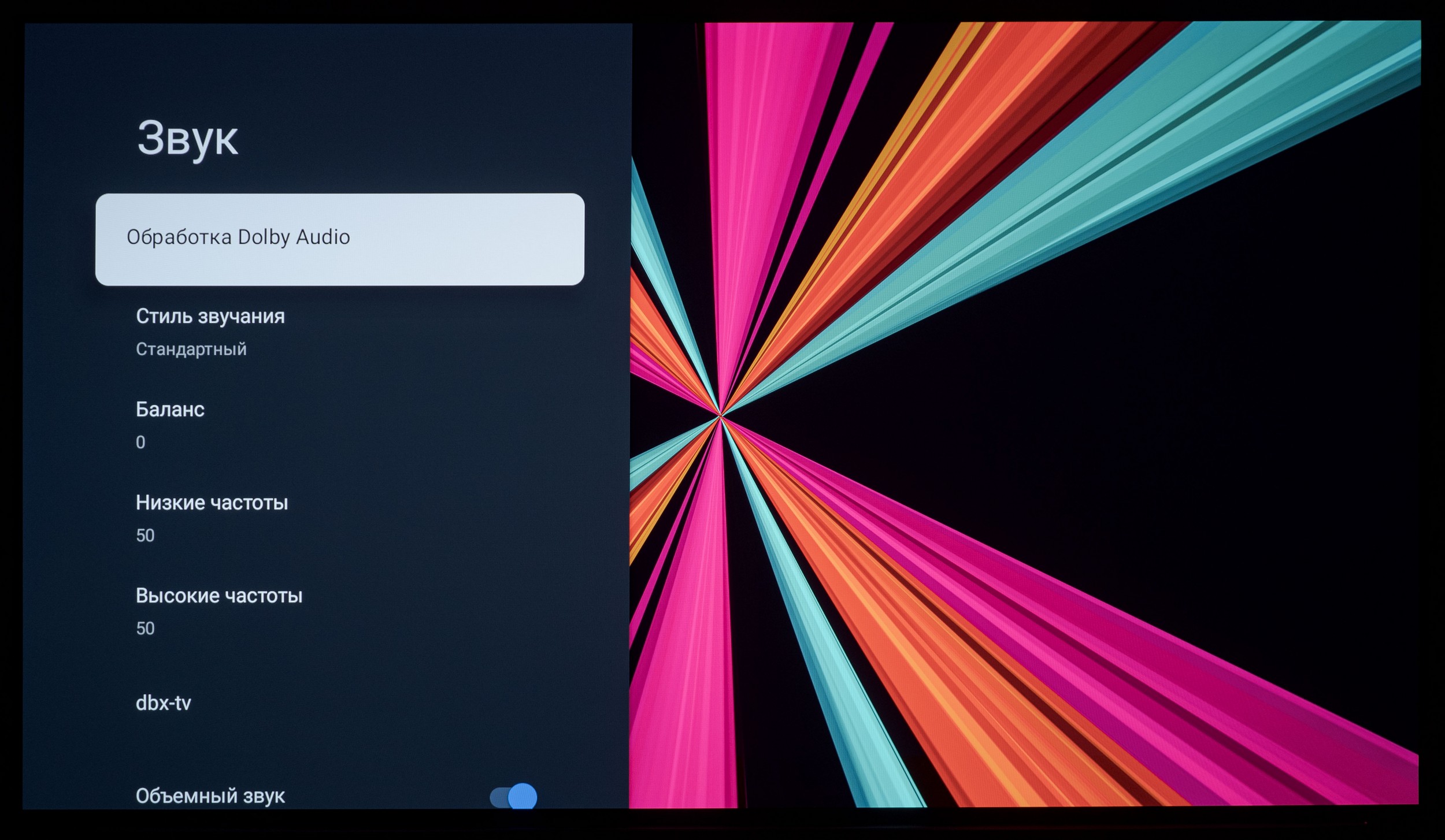Select the Низкие частоты option
1445x840 pixels.
[x=212, y=503]
